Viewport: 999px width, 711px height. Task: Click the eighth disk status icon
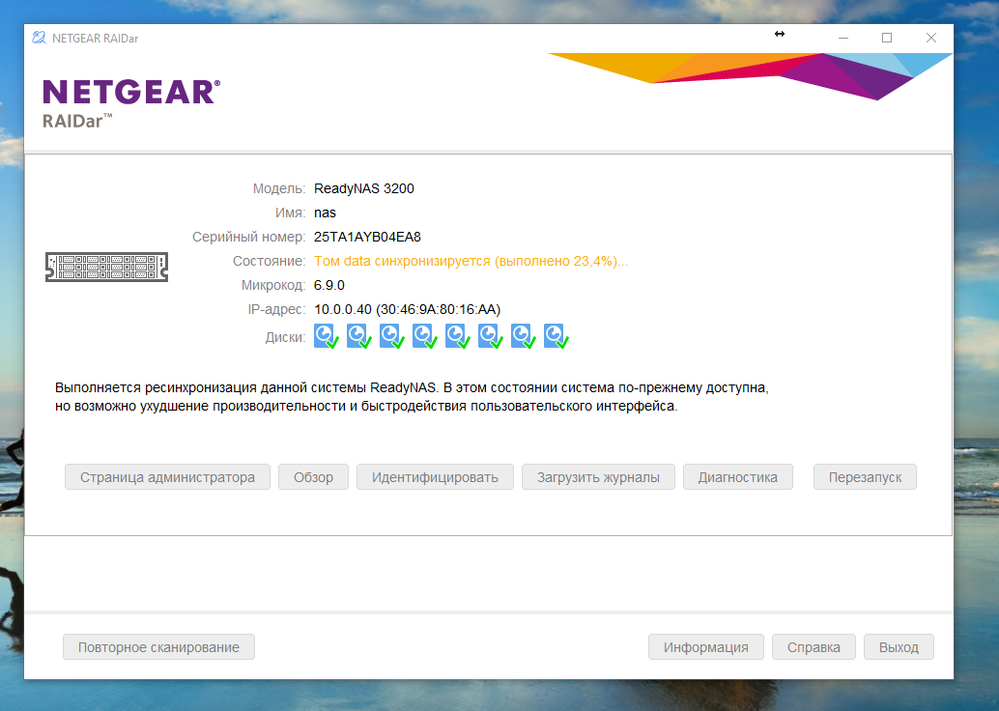click(x=556, y=336)
